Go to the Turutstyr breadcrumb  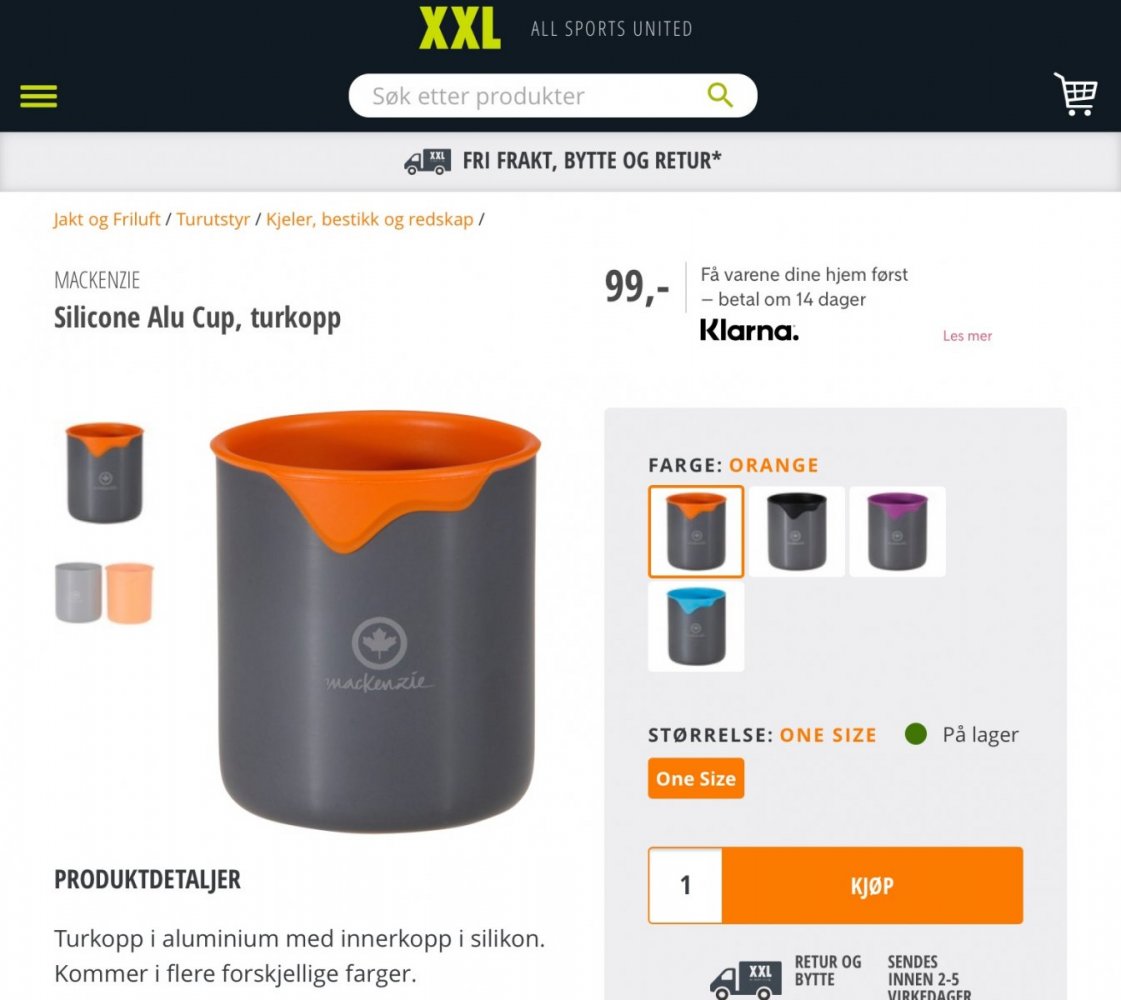pos(213,219)
